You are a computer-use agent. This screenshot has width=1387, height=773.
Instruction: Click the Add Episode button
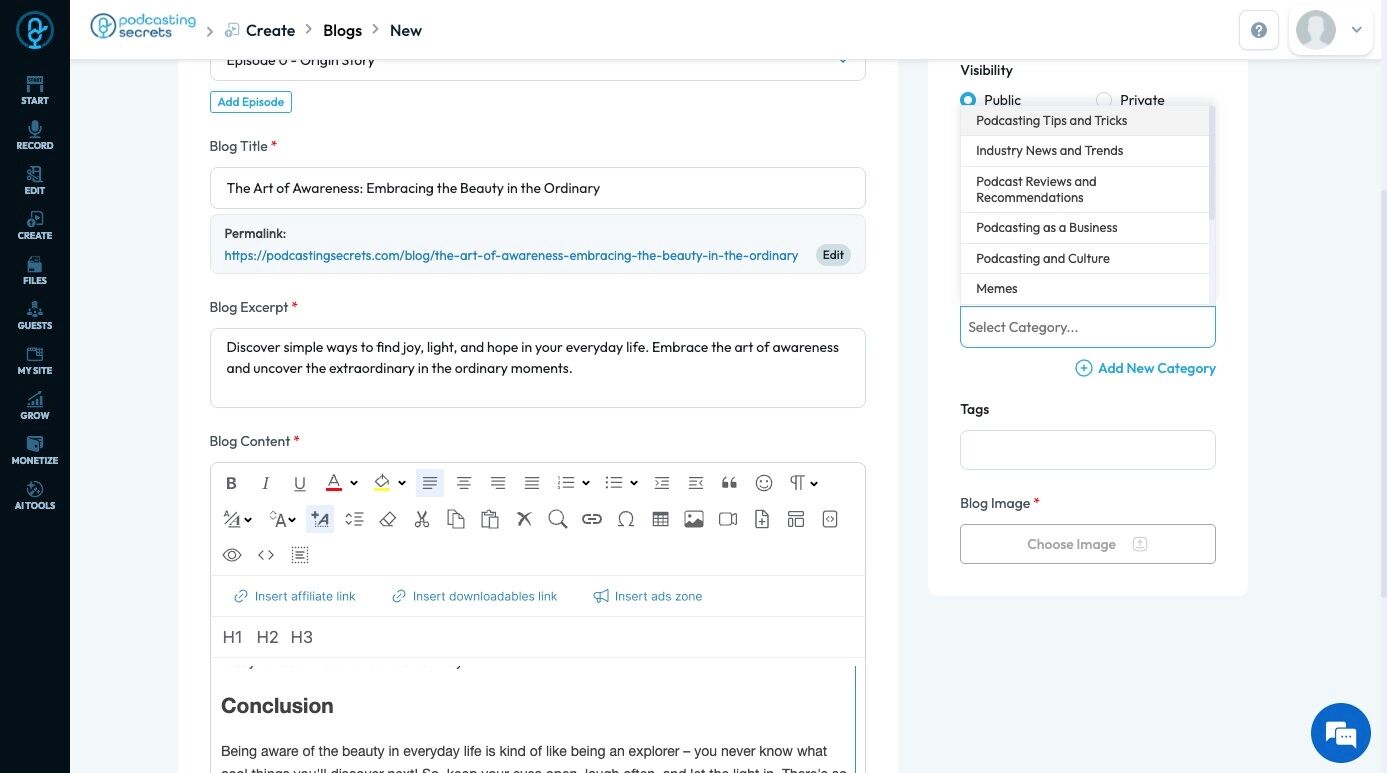tap(251, 102)
